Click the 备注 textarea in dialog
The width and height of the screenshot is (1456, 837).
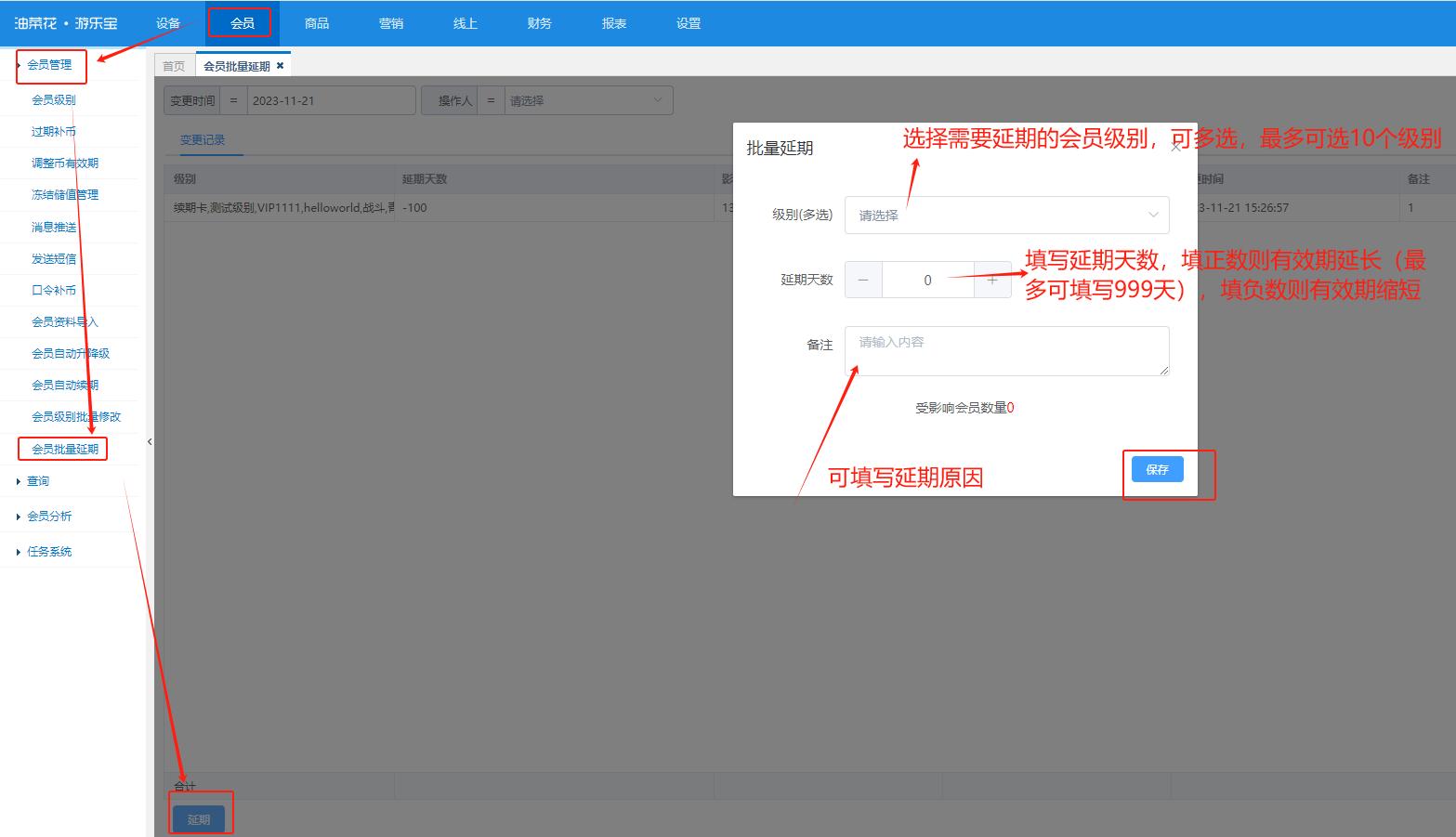(x=1006, y=350)
